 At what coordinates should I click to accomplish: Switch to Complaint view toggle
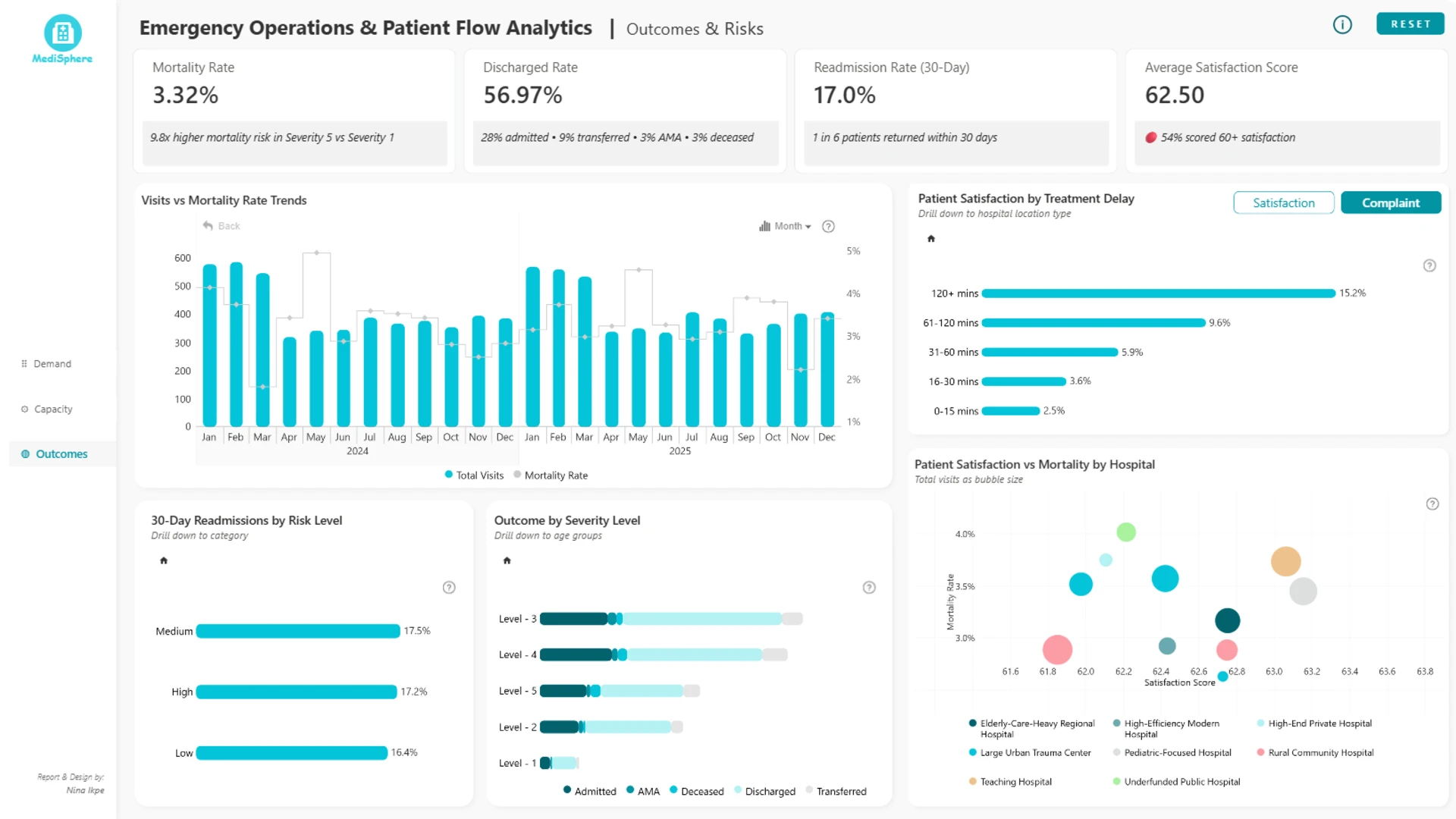(1391, 202)
